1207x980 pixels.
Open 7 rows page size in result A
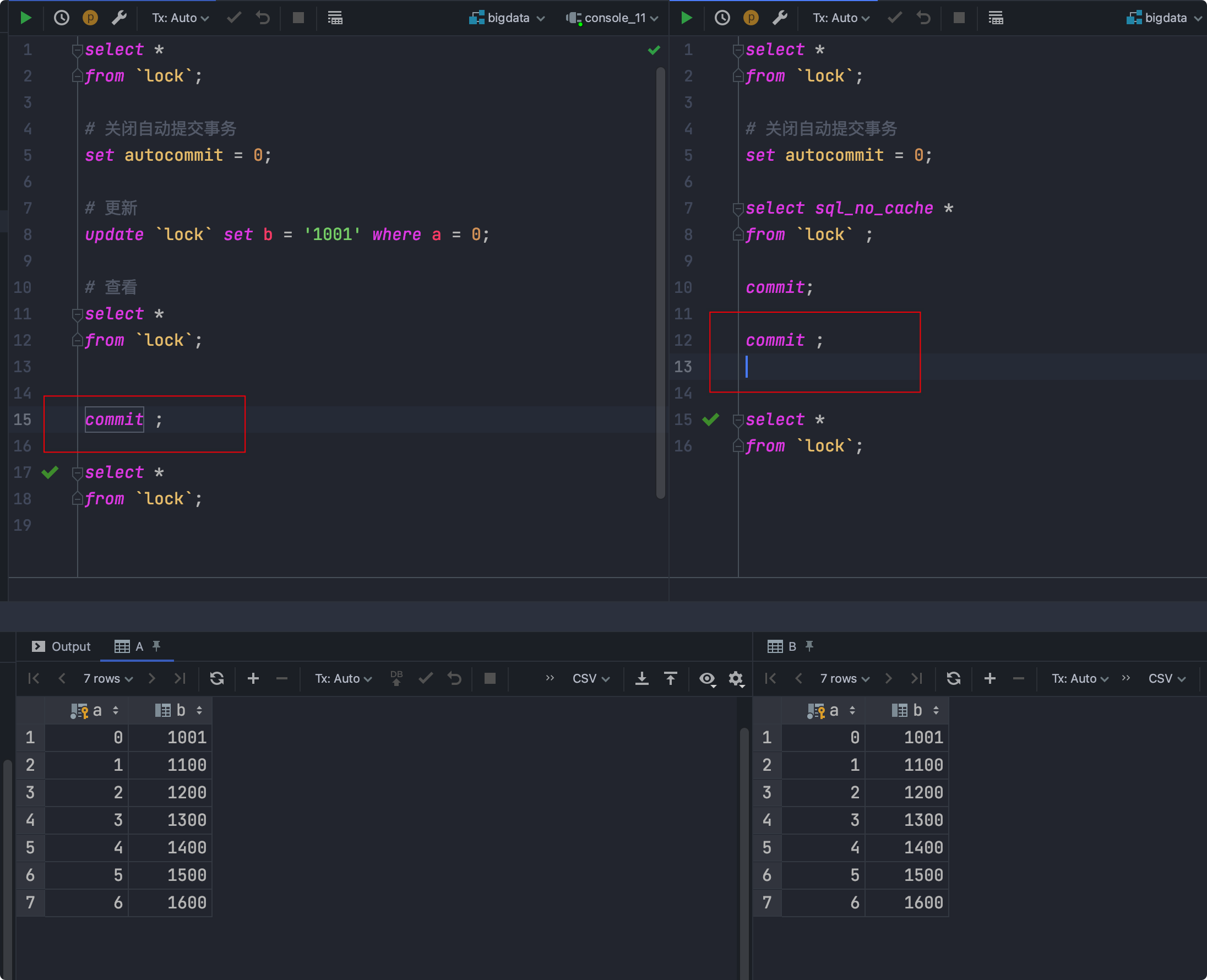tap(108, 678)
